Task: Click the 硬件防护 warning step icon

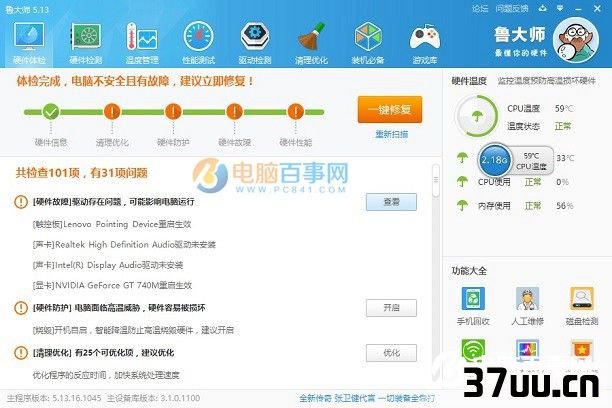Action: coord(173,112)
